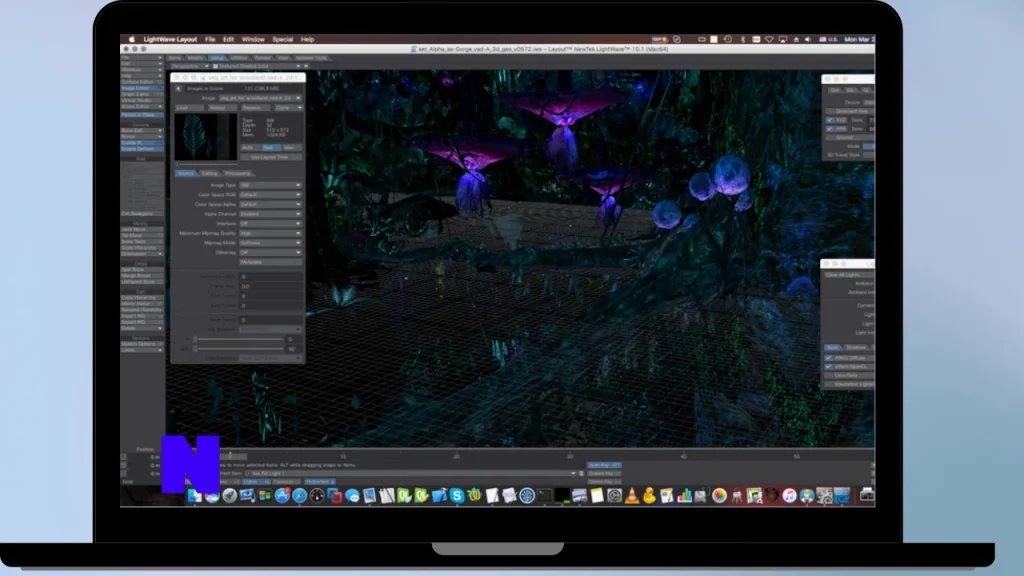This screenshot has height=576, width=1024.
Task: Open the Clone dropdown button
Action: [289, 108]
